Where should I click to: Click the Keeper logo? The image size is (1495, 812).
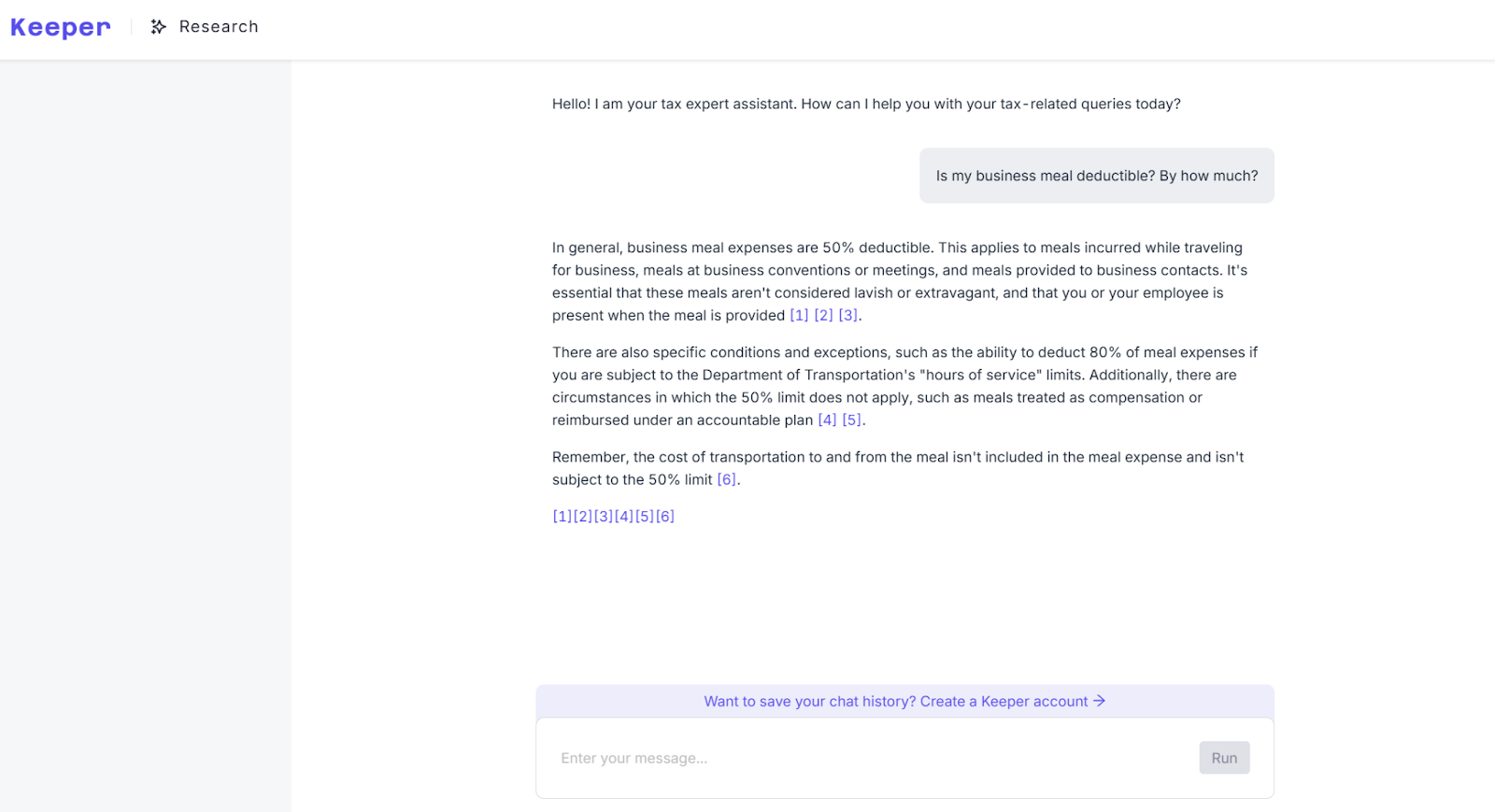point(61,28)
